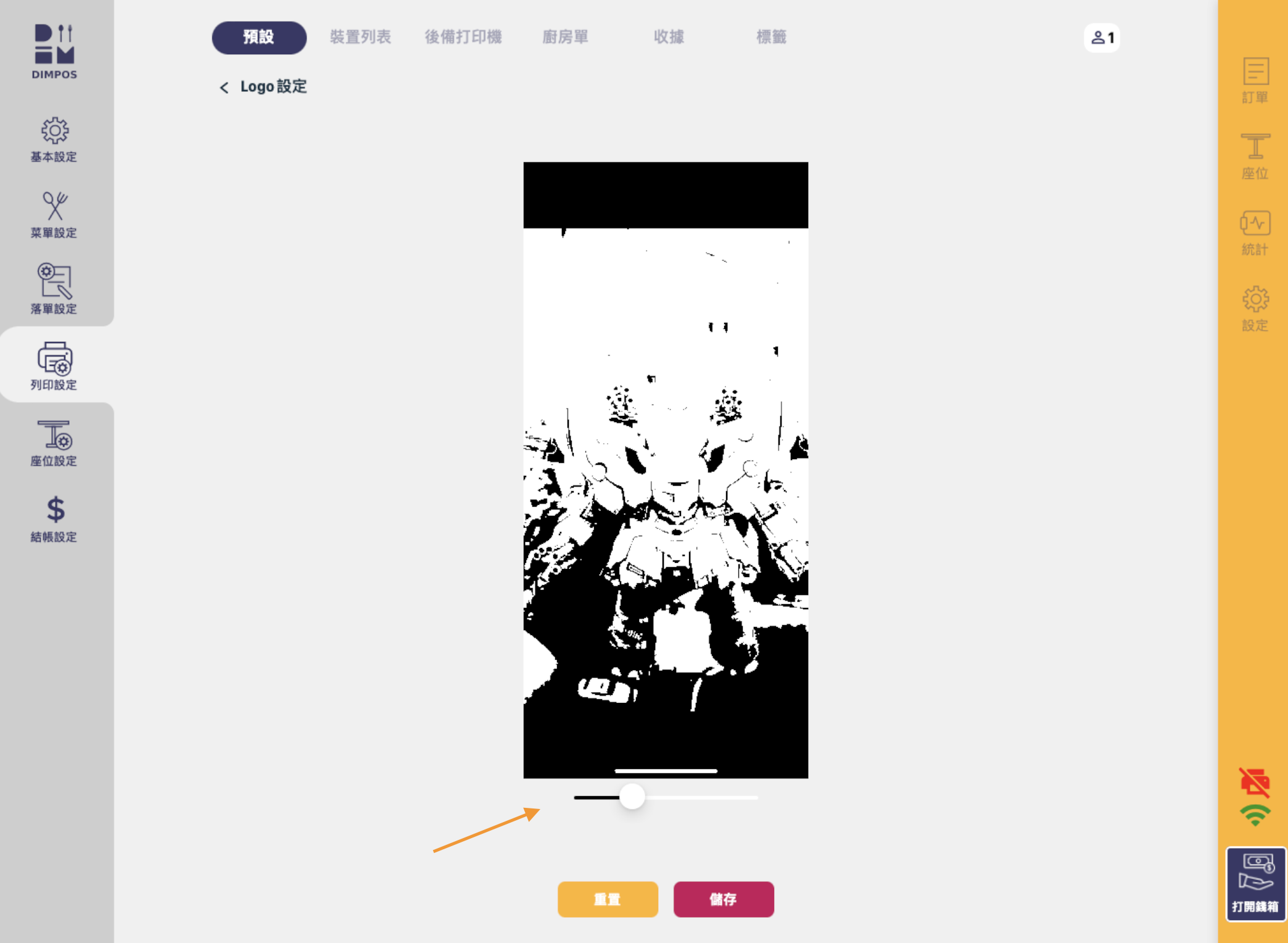The width and height of the screenshot is (1288, 943).
Task: Click the green Wi-Fi status icon
Action: [1255, 815]
